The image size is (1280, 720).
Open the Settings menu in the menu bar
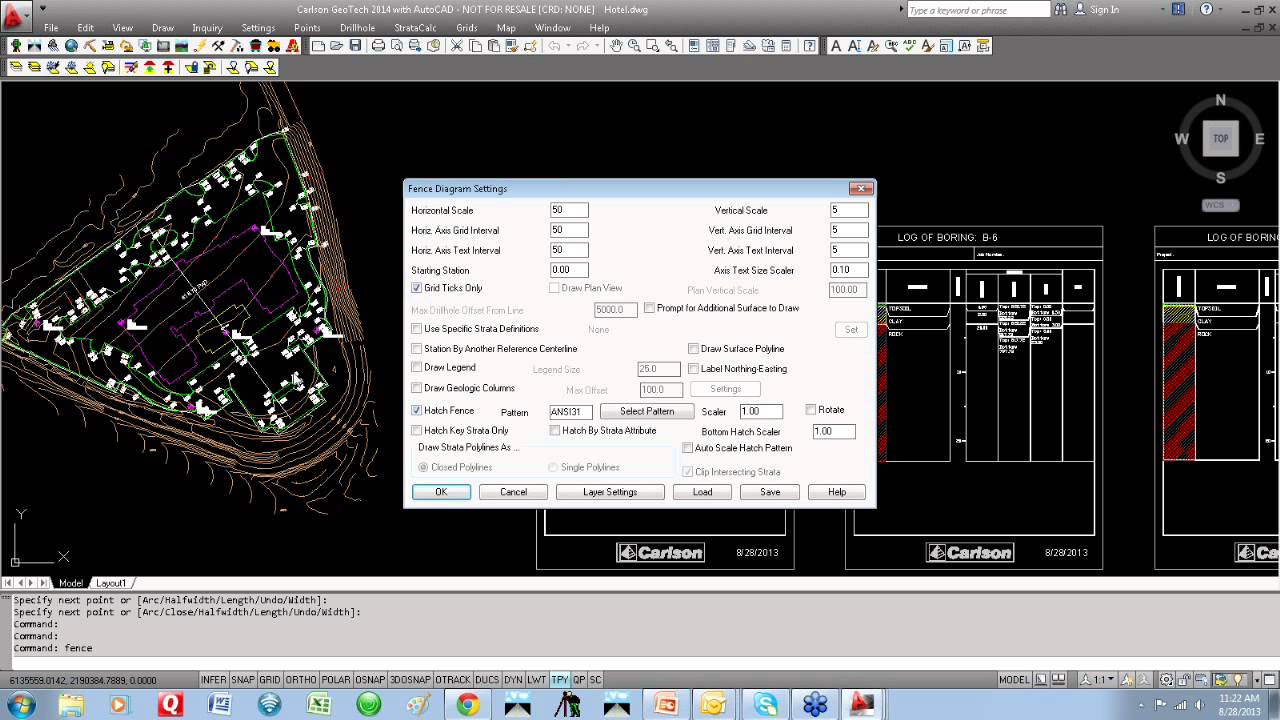pos(258,28)
